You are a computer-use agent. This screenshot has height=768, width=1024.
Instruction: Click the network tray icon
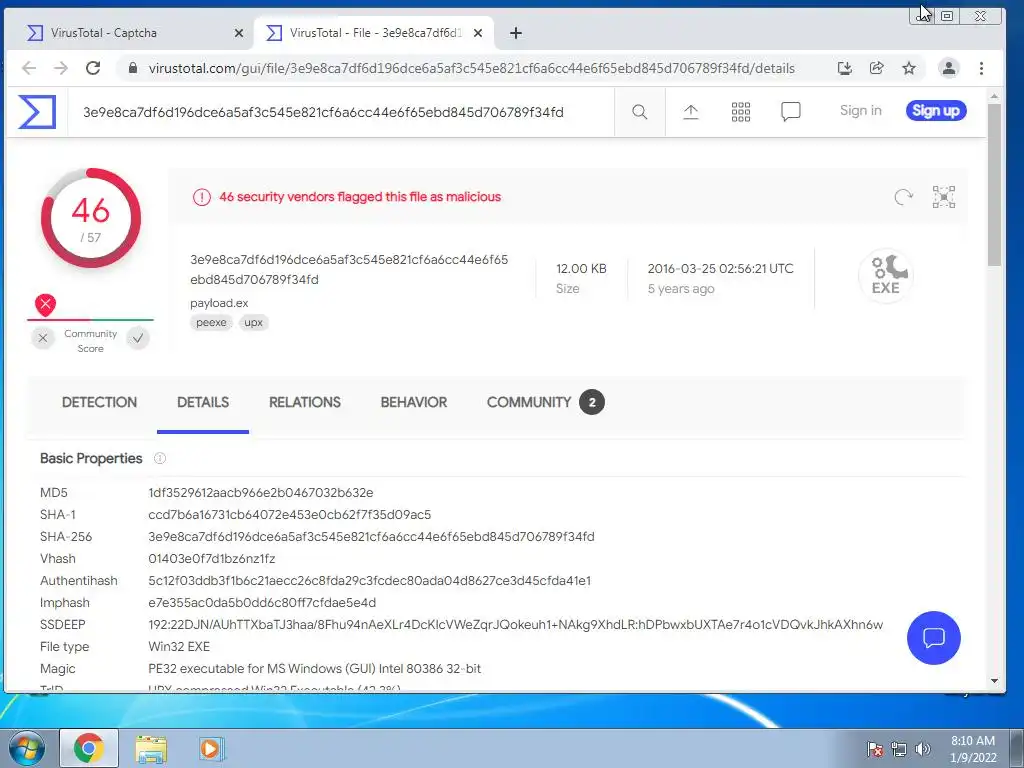[x=899, y=749]
